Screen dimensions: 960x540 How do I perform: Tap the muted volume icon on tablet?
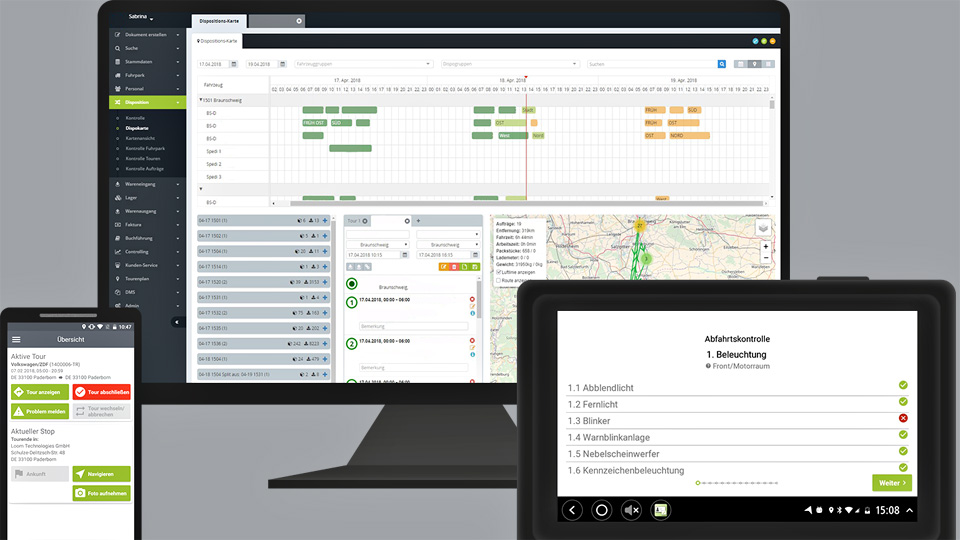pos(631,510)
